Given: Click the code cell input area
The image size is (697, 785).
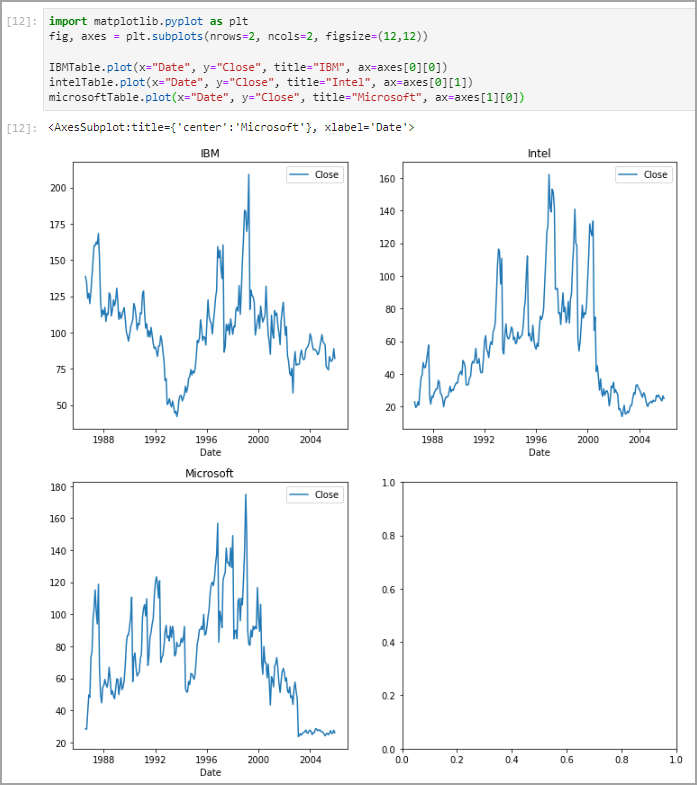Looking at the screenshot, I should click(x=370, y=59).
